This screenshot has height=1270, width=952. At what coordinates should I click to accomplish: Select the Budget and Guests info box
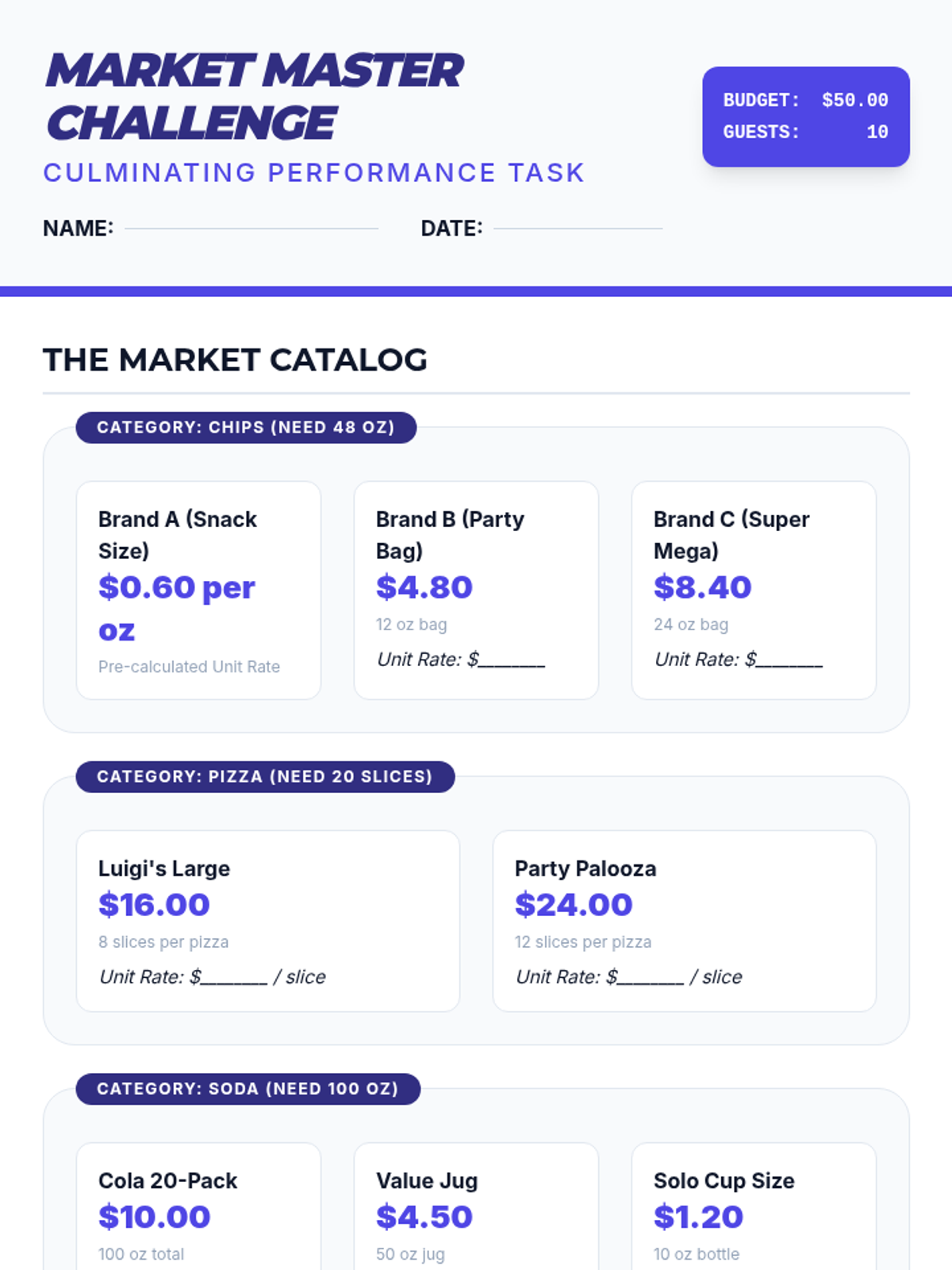(805, 117)
